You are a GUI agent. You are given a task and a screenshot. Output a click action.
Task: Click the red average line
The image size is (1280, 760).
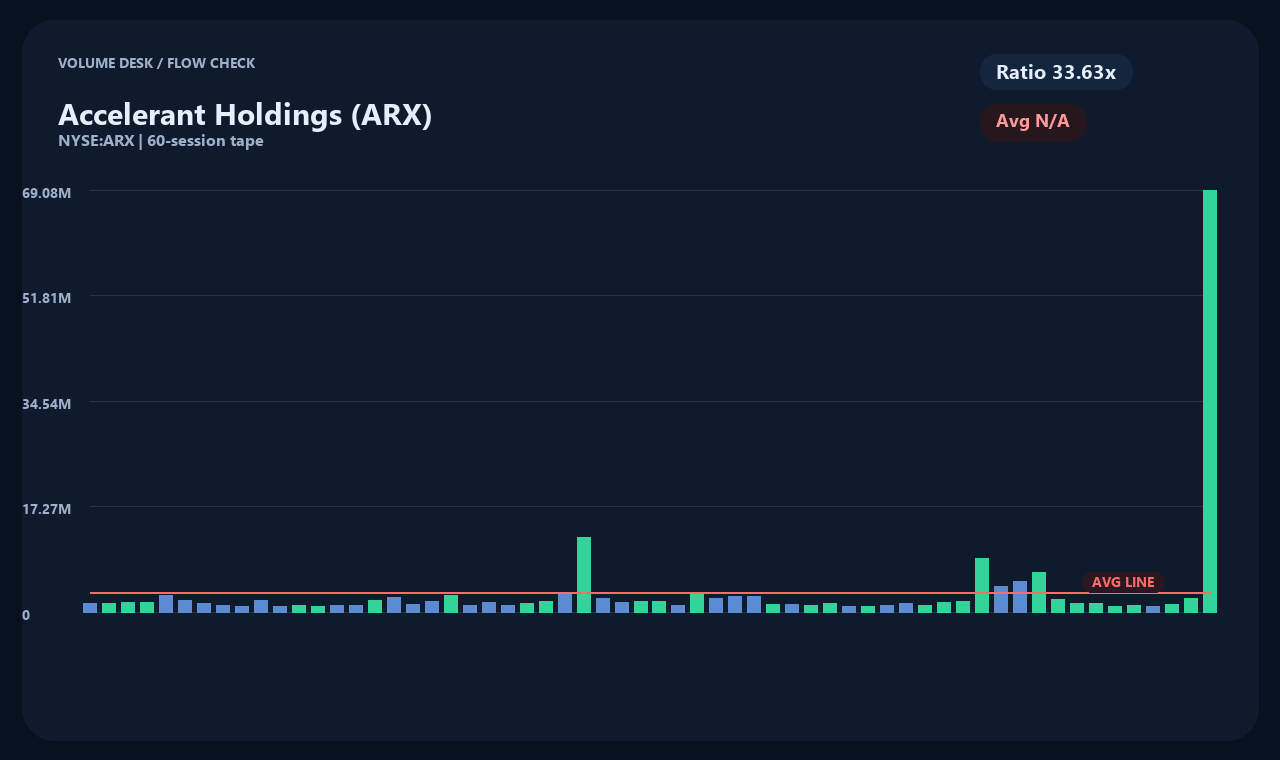[650, 593]
